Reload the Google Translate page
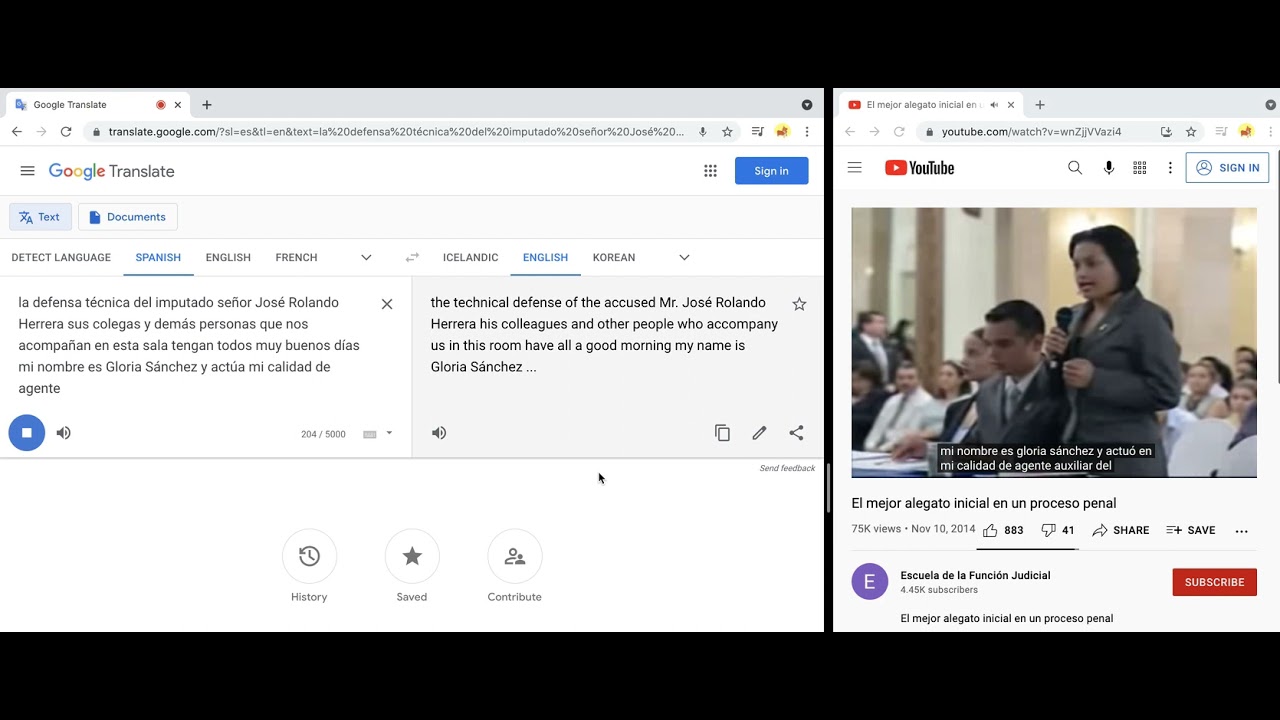1280x720 pixels. pyautogui.click(x=66, y=132)
